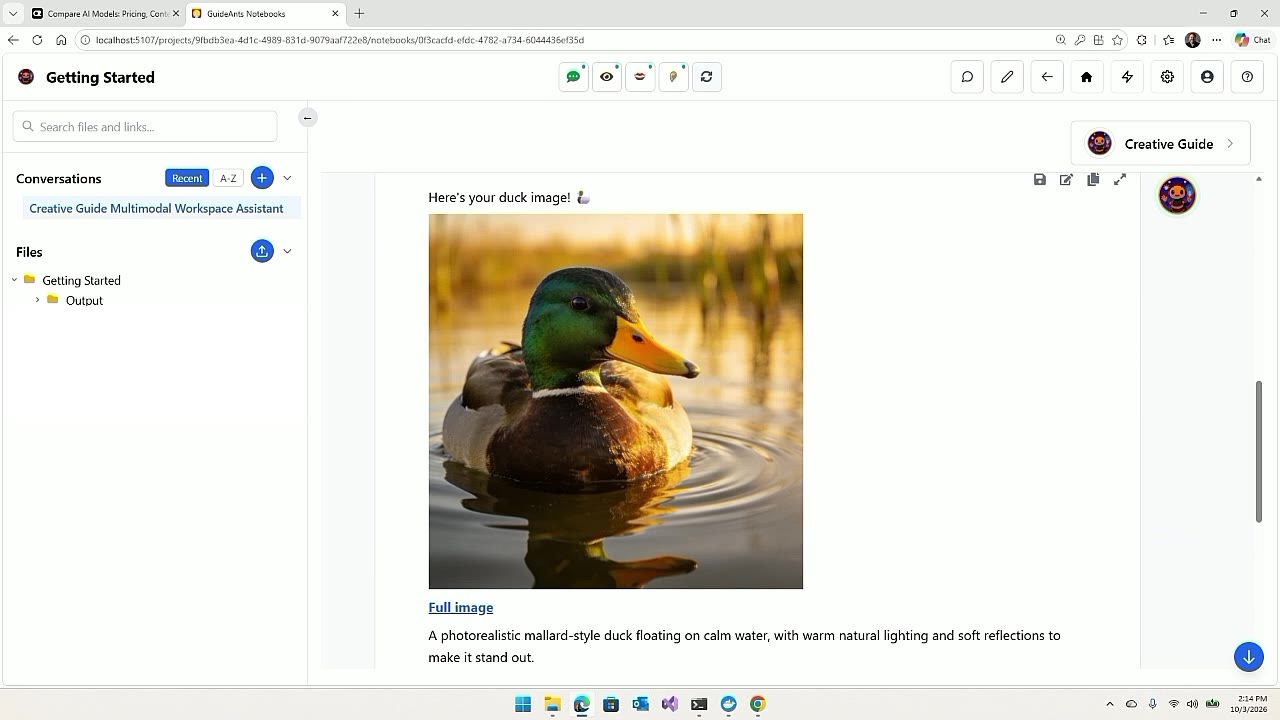Click the pencil edit icon in header
The width and height of the screenshot is (1280, 720).
(x=1007, y=77)
